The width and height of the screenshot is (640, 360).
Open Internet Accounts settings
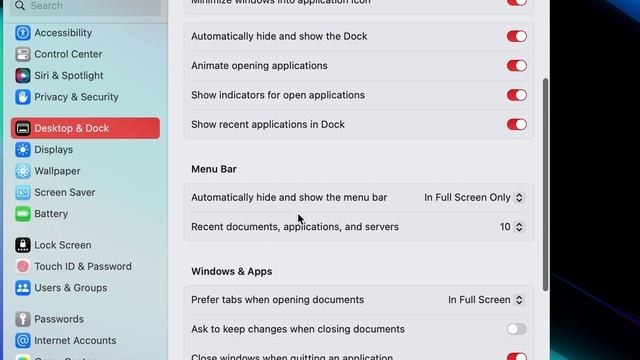click(x=85, y=340)
